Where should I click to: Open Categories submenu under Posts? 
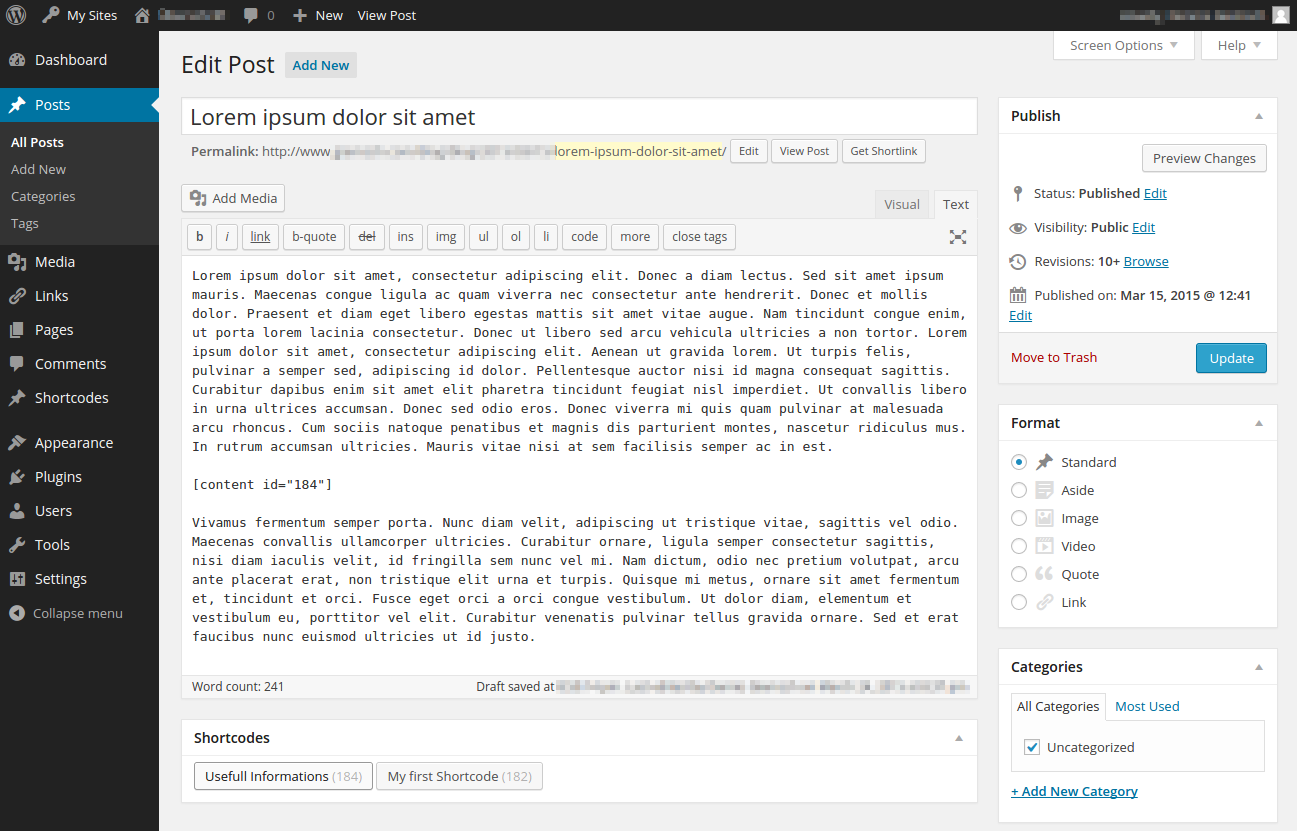43,197
